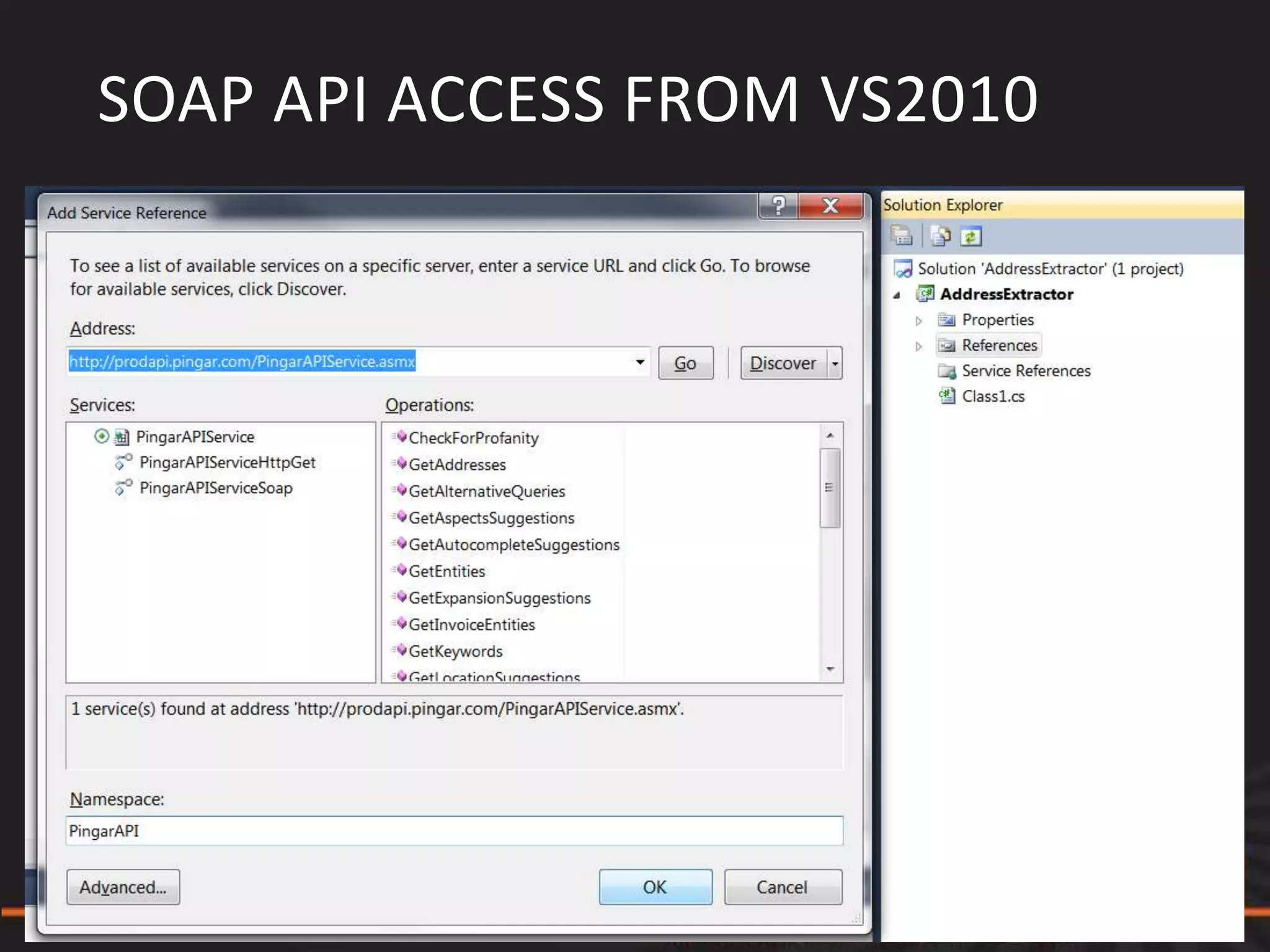Image resolution: width=1270 pixels, height=952 pixels.
Task: Click the PingarAPIServiceSoap interface icon
Action: [x=123, y=488]
